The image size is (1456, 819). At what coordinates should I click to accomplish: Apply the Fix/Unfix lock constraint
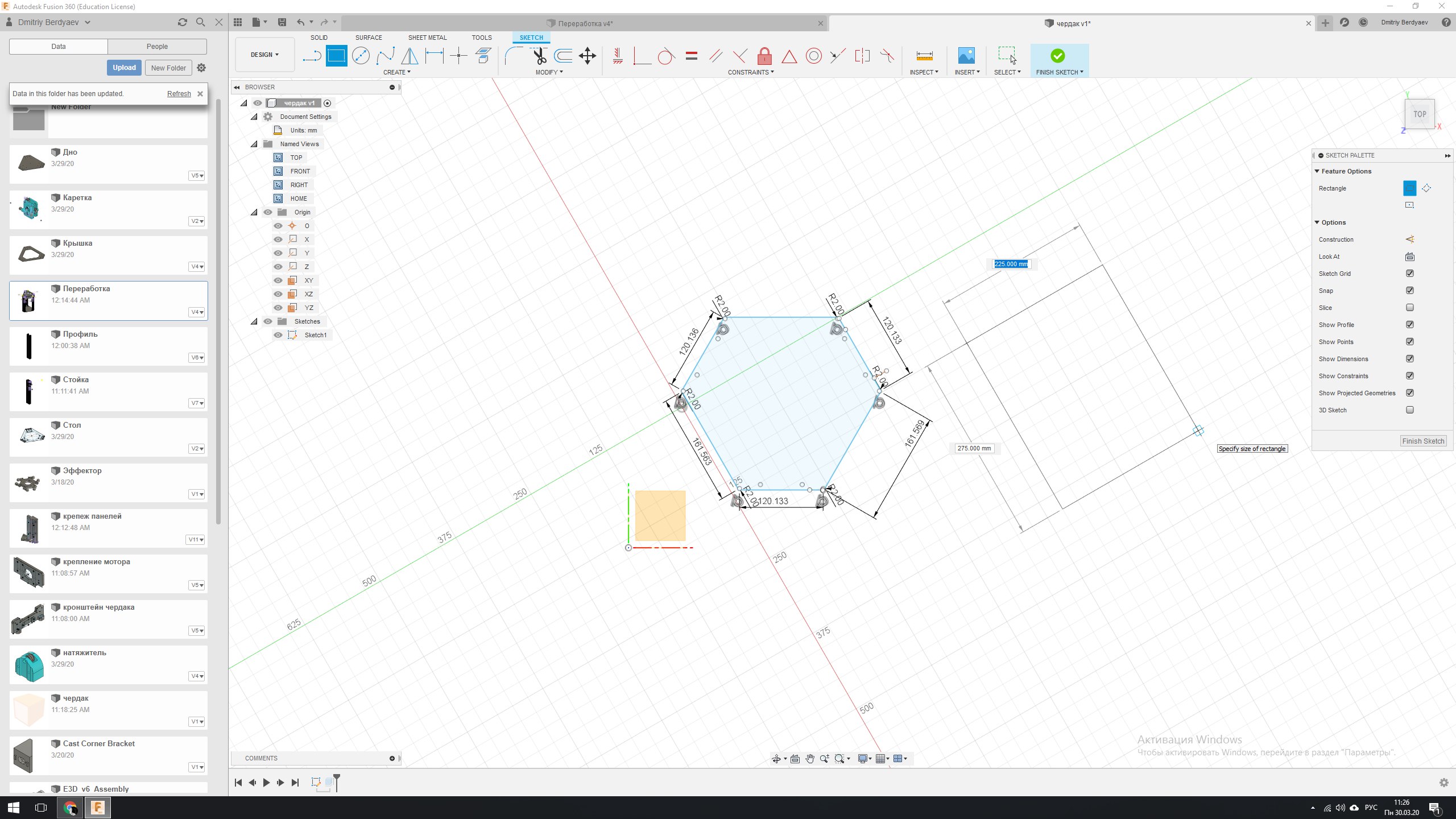764,56
